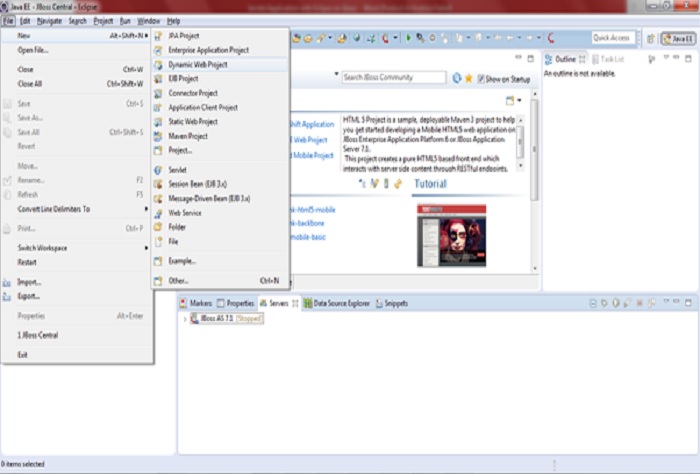
Task: Switch to the Markers tab
Action: pyautogui.click(x=196, y=304)
